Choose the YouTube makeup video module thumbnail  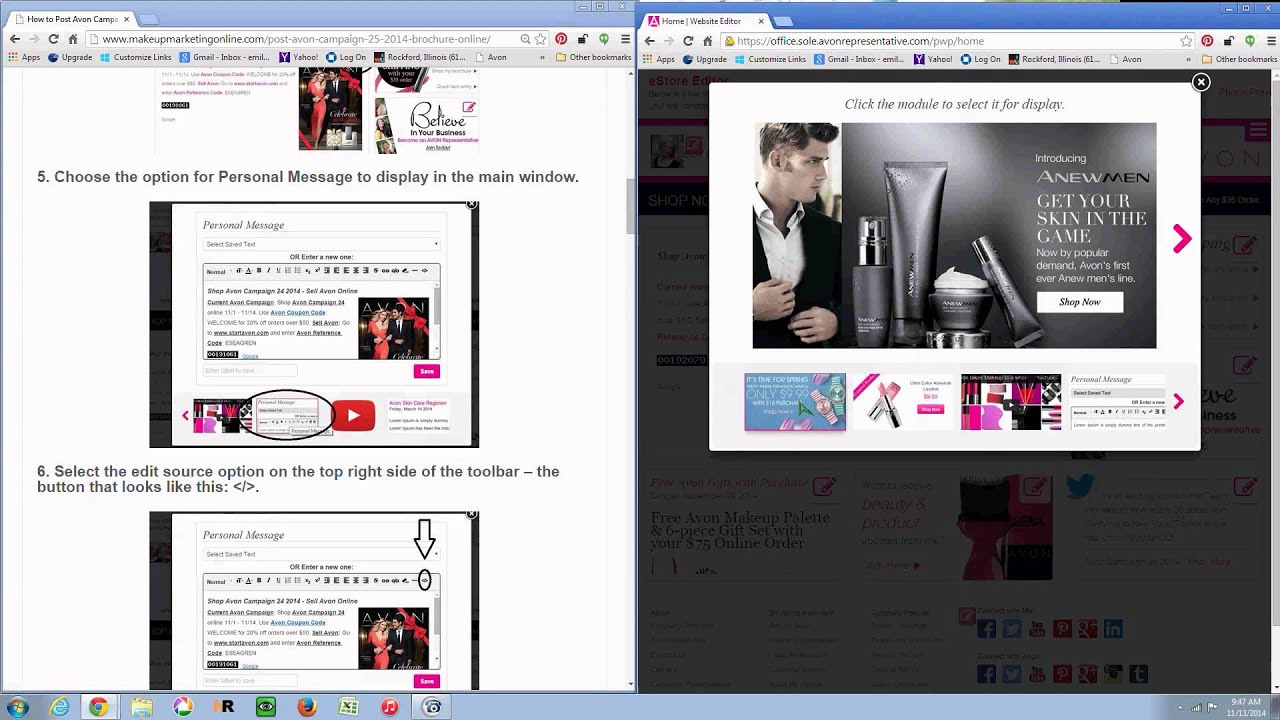[1011, 402]
